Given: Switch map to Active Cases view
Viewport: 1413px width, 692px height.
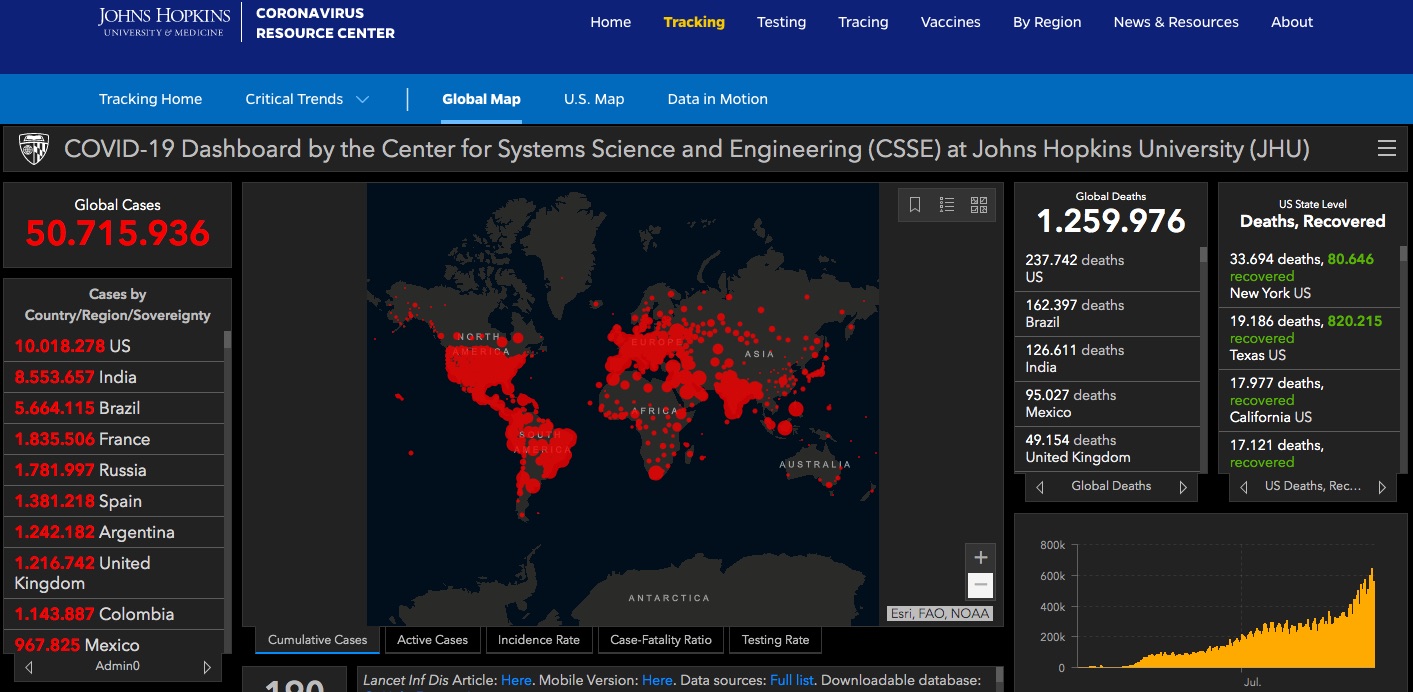Looking at the screenshot, I should (x=432, y=640).
